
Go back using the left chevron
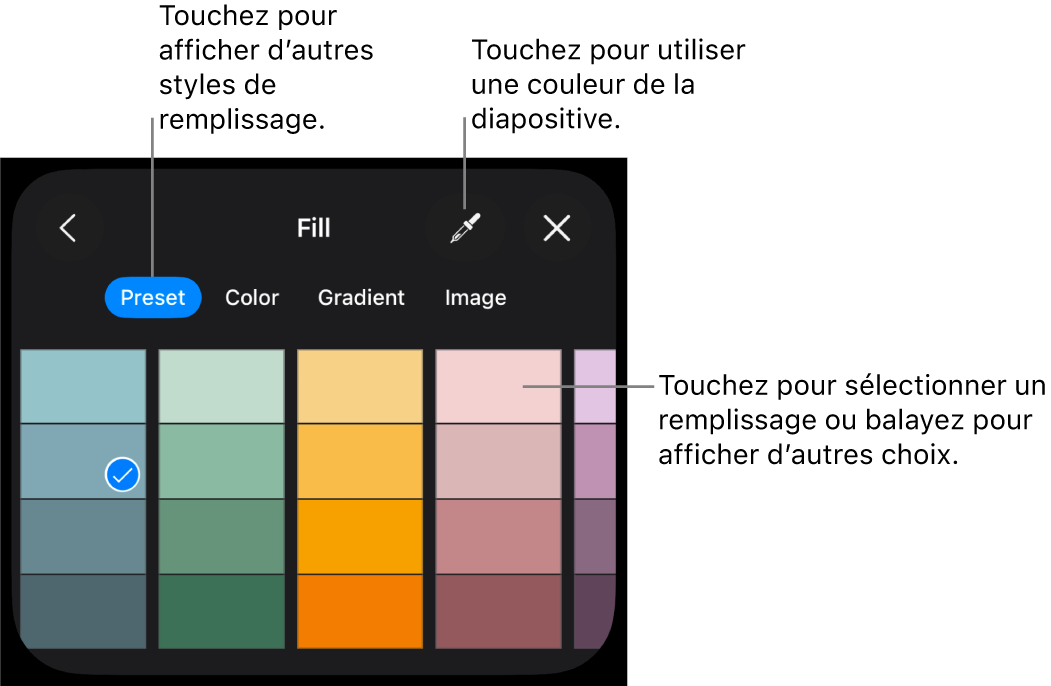pyautogui.click(x=68, y=229)
